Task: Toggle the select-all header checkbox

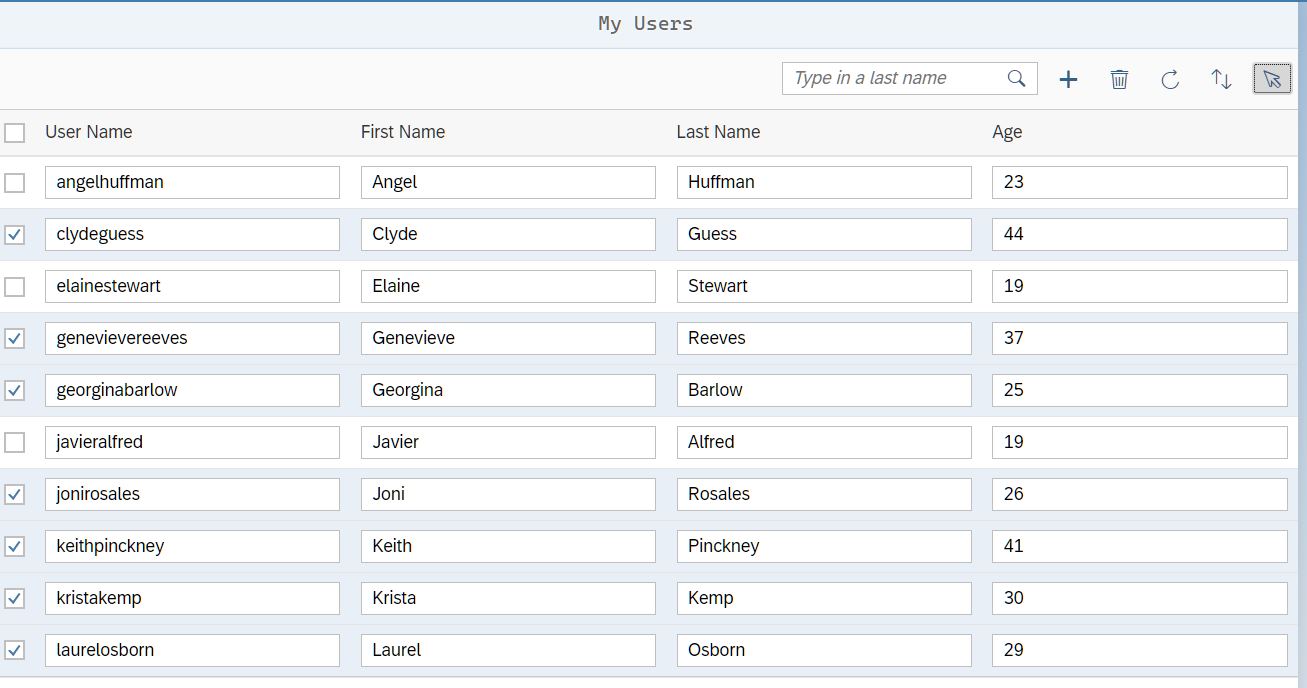Action: pos(15,133)
